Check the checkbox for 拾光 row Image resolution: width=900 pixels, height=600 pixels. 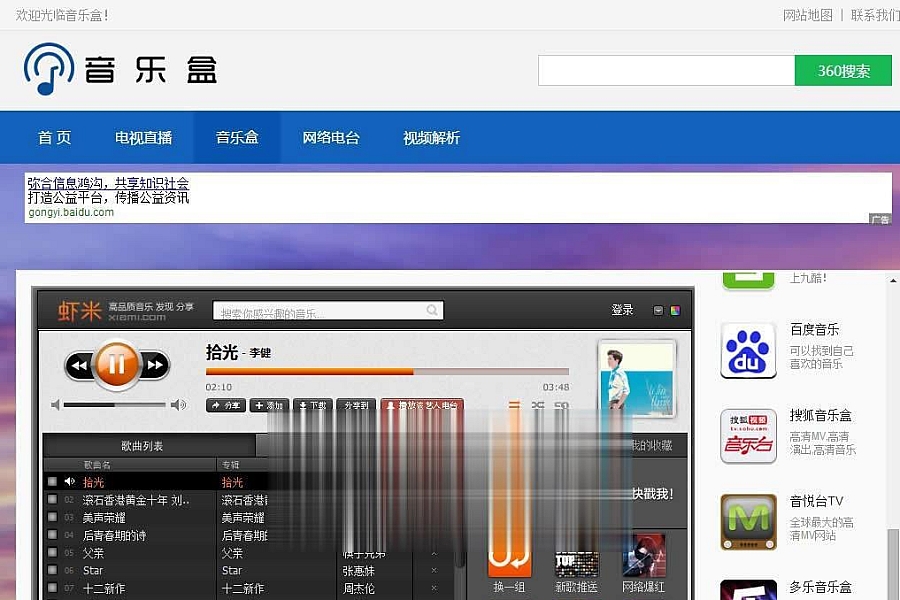click(52, 481)
